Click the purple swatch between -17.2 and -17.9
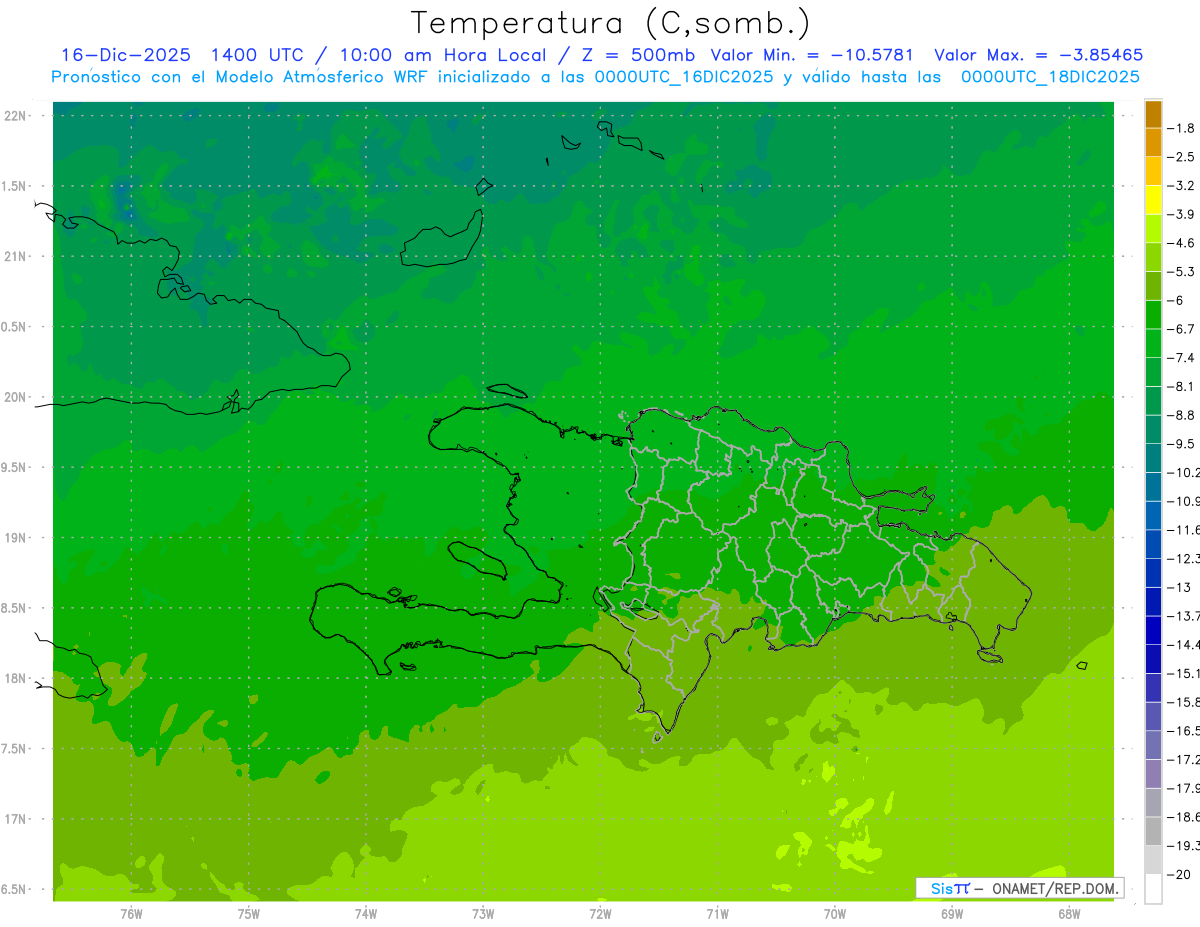The width and height of the screenshot is (1200, 927). coord(1153,774)
